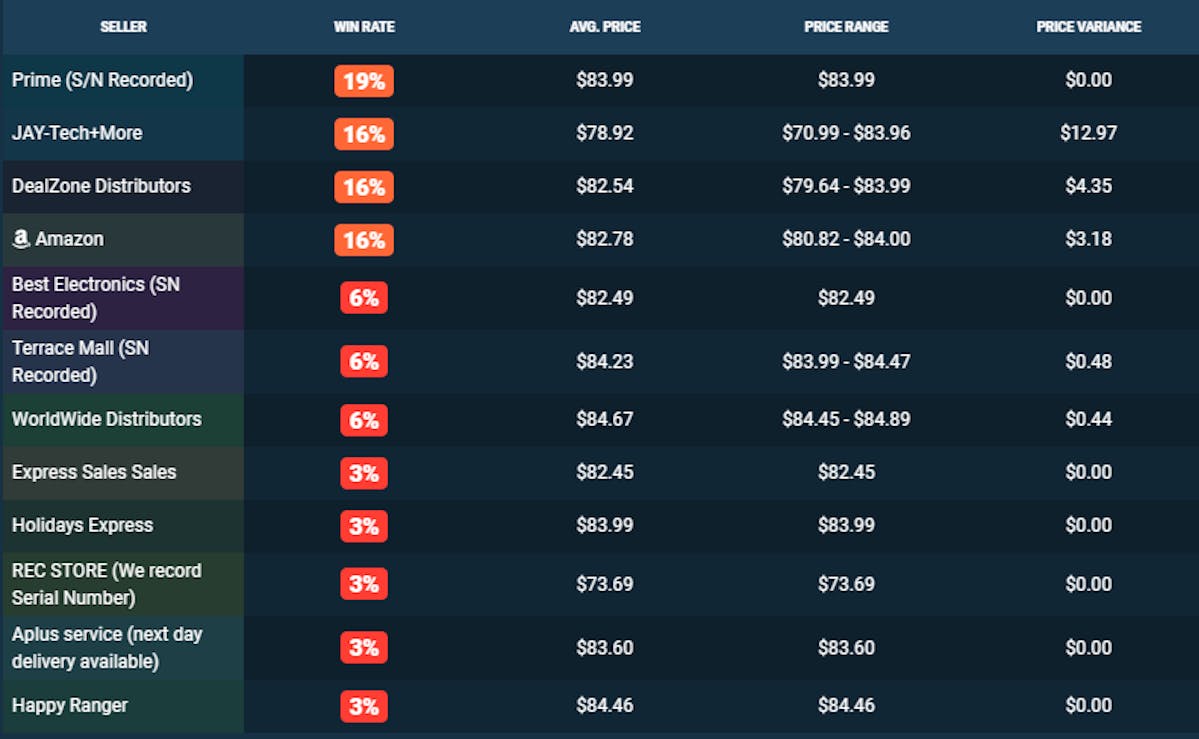The width and height of the screenshot is (1199, 739).
Task: Select Happy Ranger's $84.46 average price
Action: pyautogui.click(x=605, y=705)
